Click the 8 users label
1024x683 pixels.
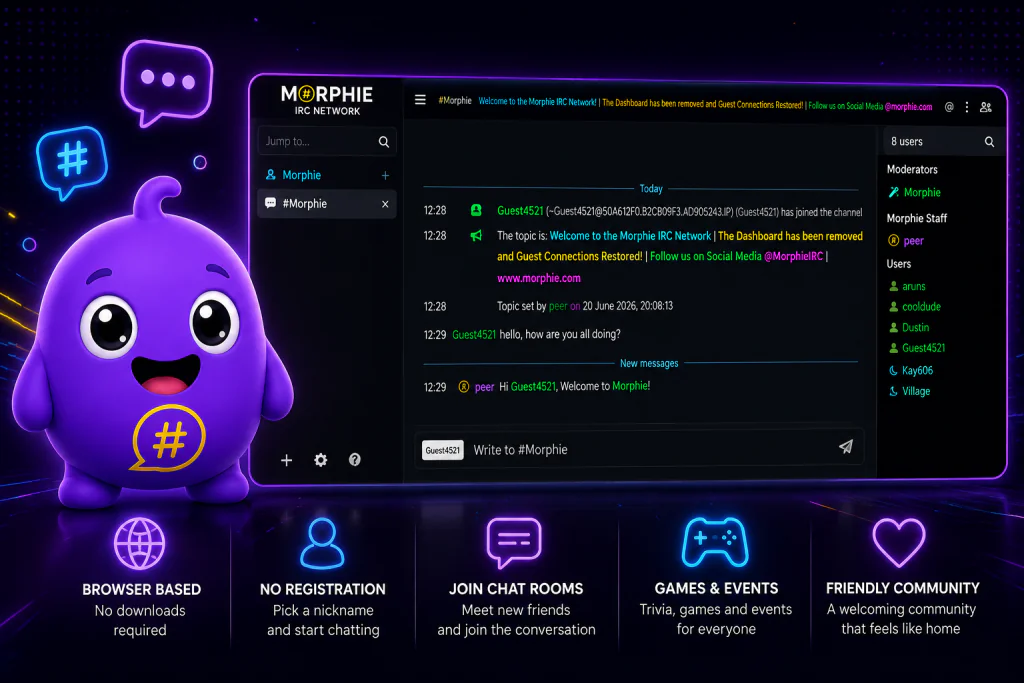tap(906, 142)
